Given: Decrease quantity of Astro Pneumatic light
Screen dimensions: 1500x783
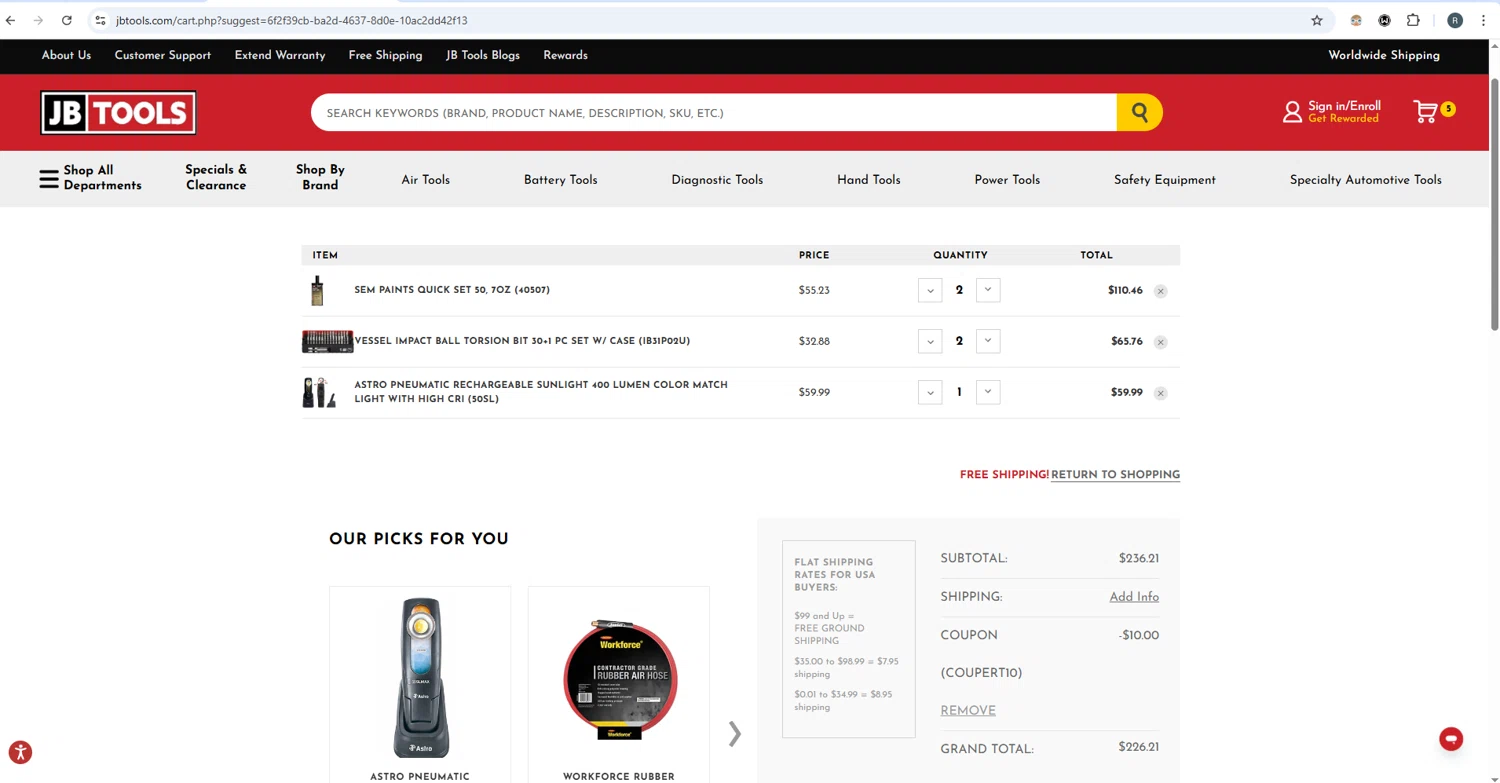Looking at the screenshot, I should click(x=930, y=392).
